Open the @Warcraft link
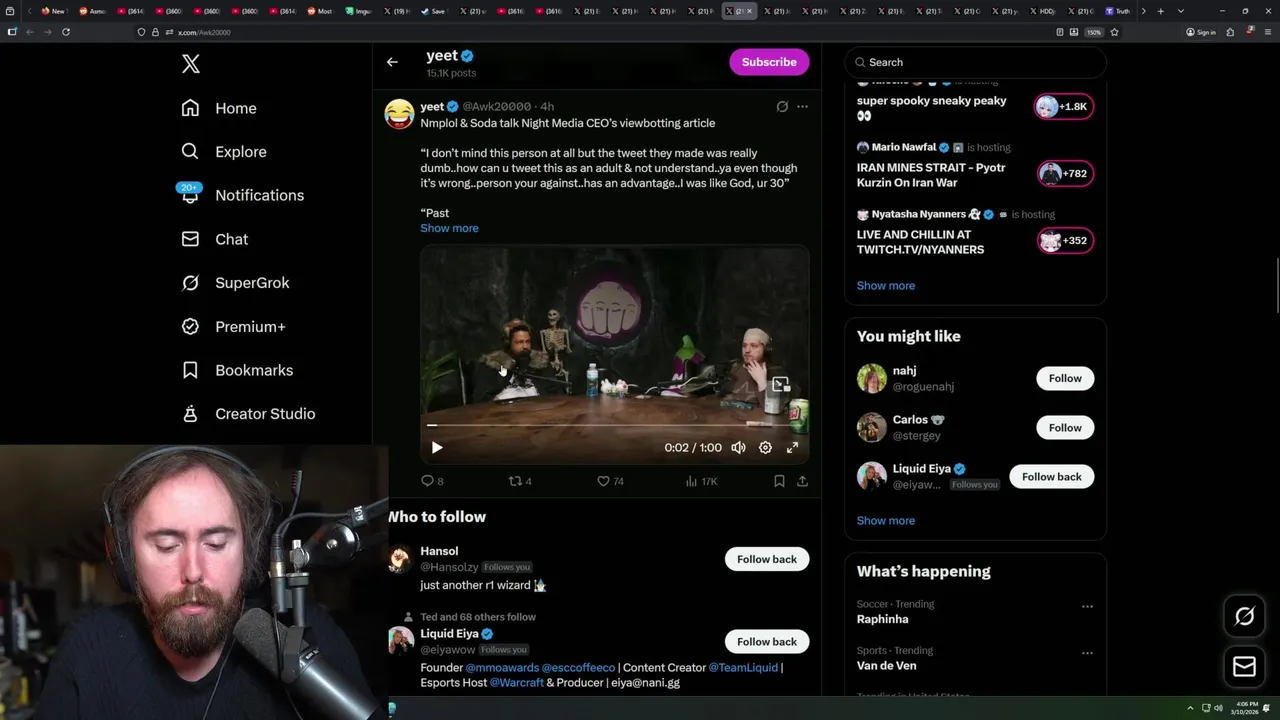The height and width of the screenshot is (720, 1280). pyautogui.click(x=516, y=683)
